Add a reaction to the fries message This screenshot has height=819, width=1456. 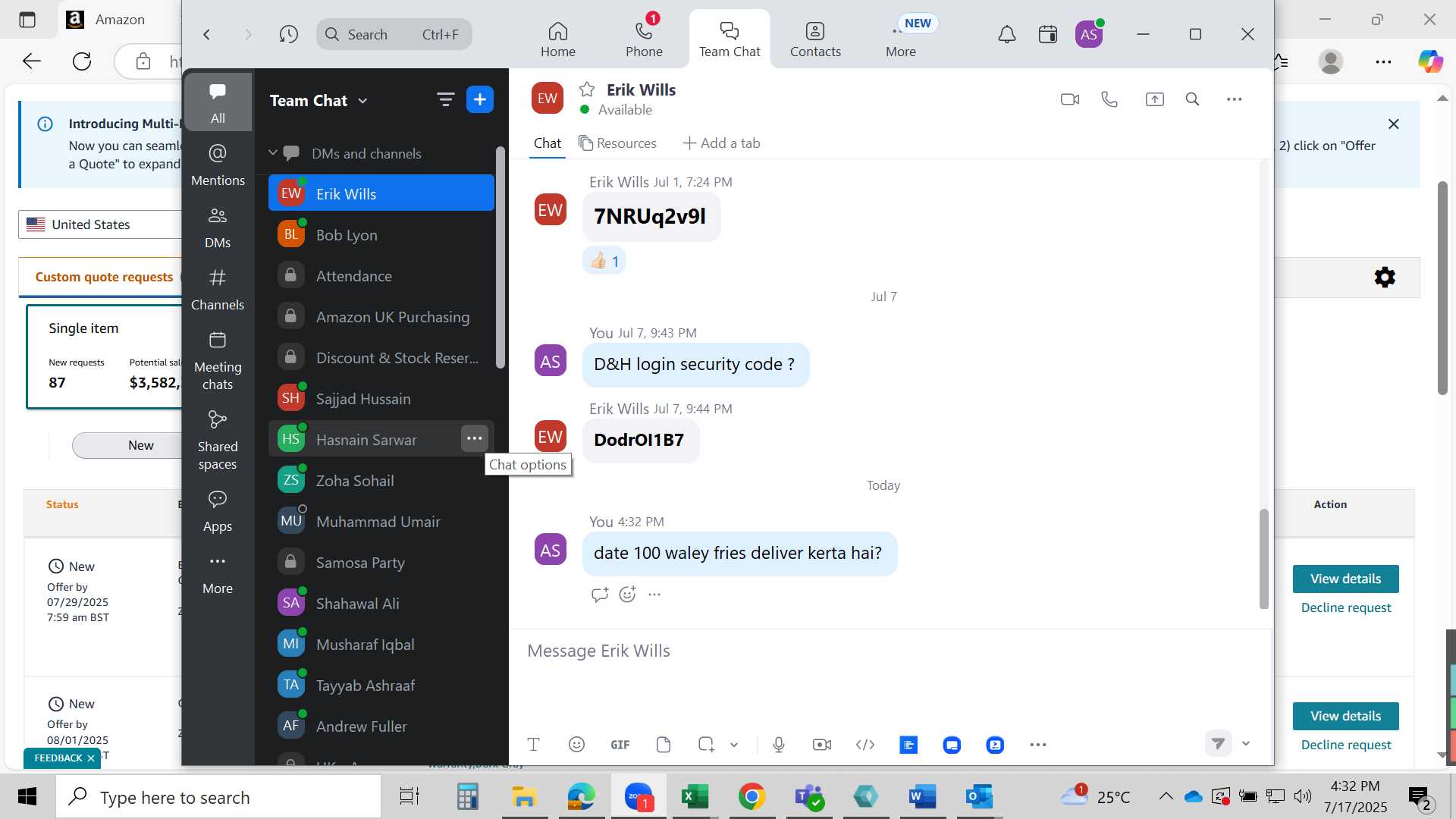(627, 595)
